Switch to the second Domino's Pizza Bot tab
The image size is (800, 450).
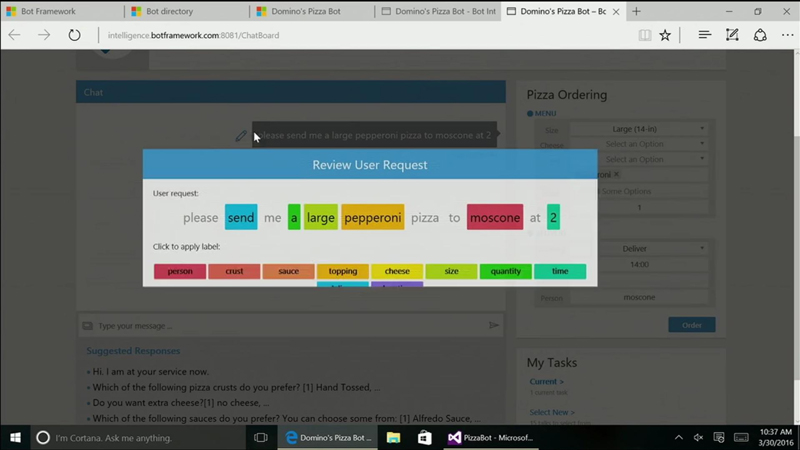point(312,11)
